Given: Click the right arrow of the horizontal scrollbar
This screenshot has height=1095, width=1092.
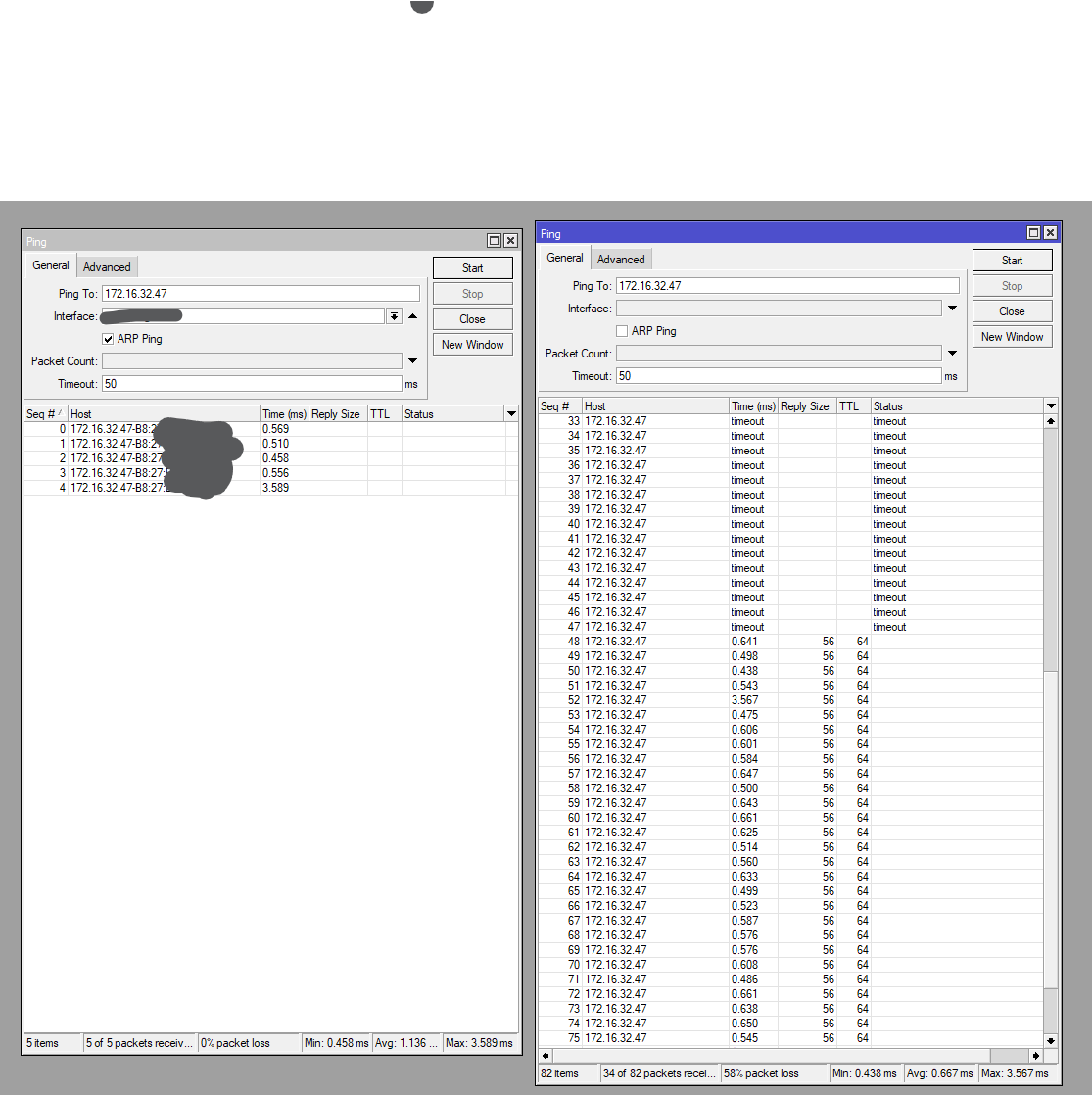Looking at the screenshot, I should coord(1036,1056).
